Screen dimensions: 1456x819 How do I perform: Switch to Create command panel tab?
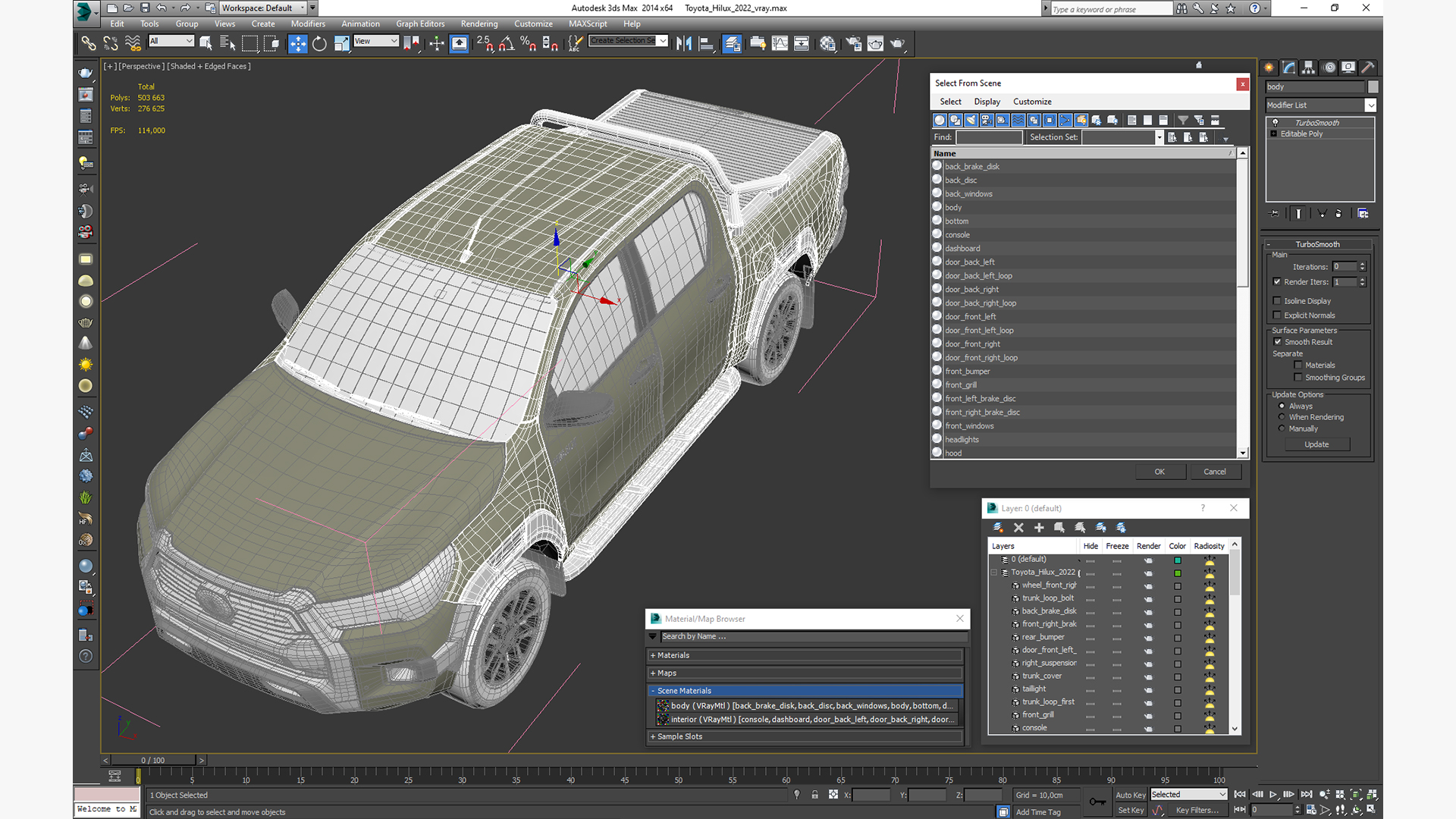click(x=1269, y=67)
